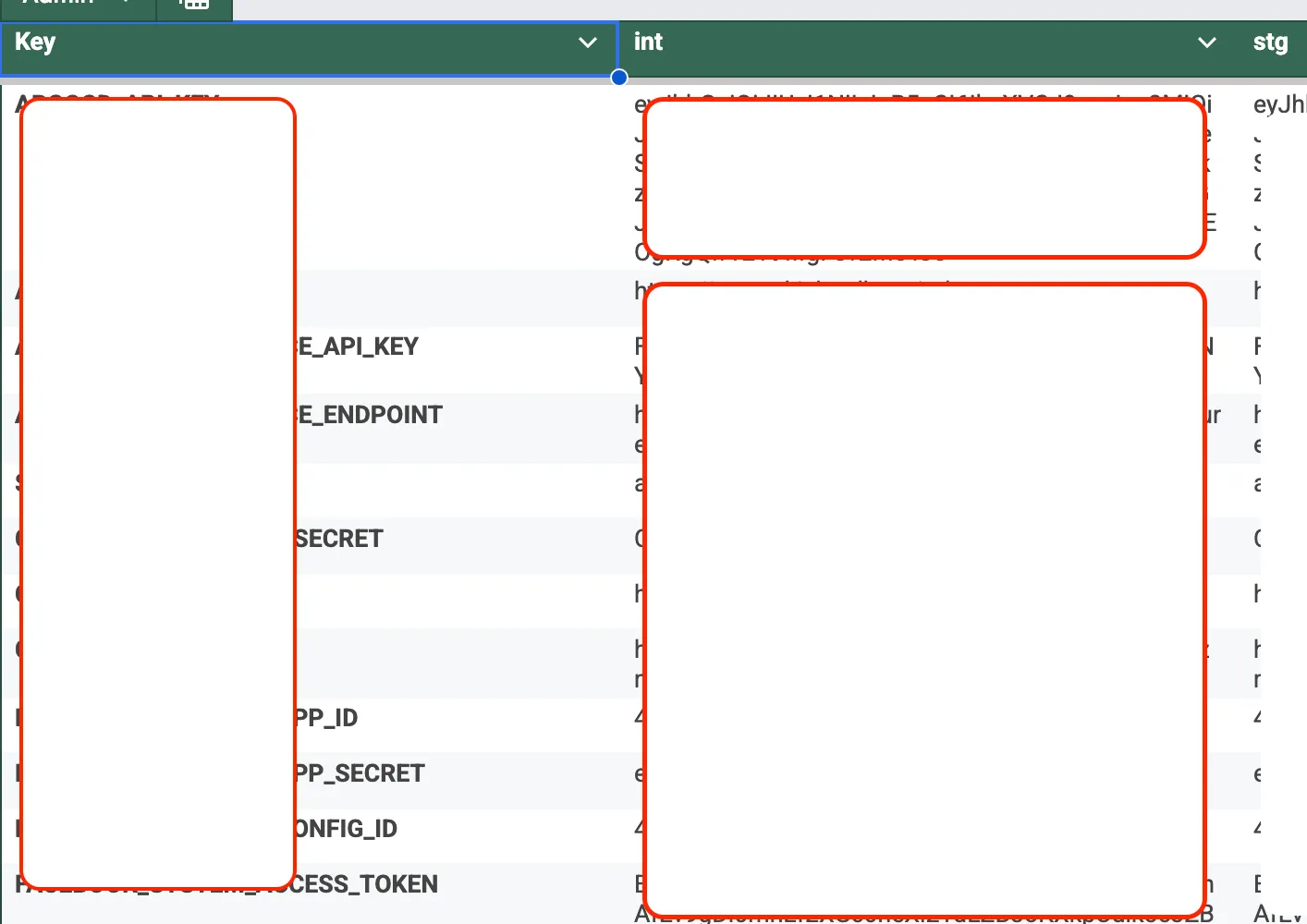Grab the blue selection handle dot
Image resolution: width=1307 pixels, height=924 pixels.
click(619, 78)
